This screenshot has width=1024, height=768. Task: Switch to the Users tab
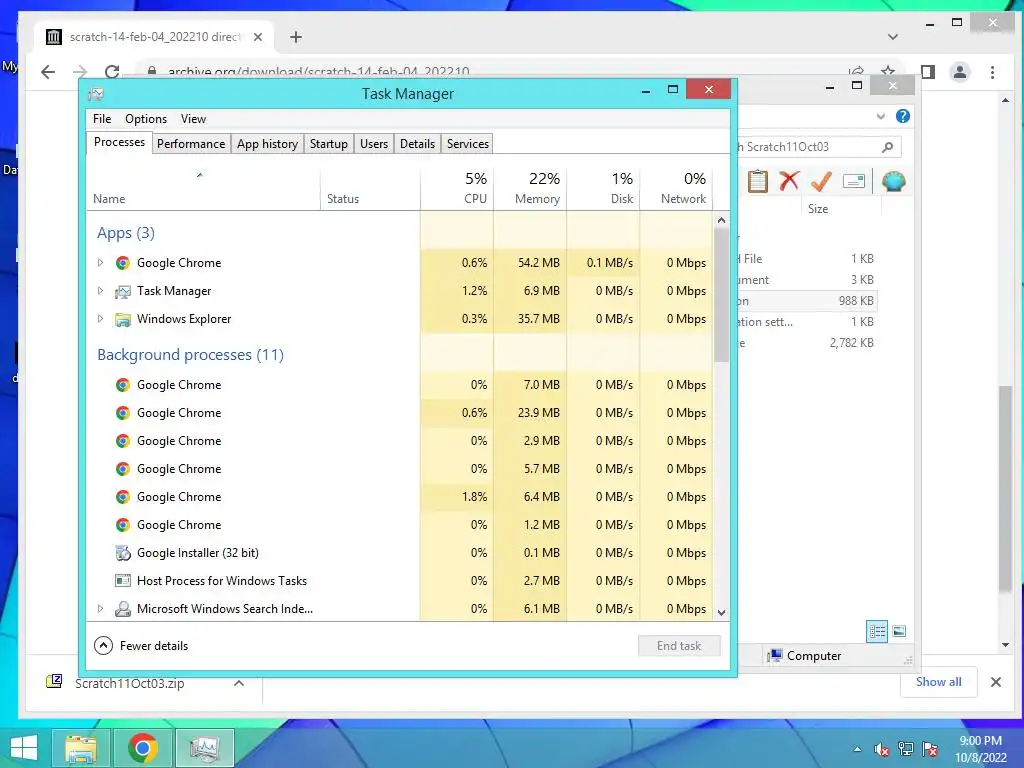pos(374,144)
